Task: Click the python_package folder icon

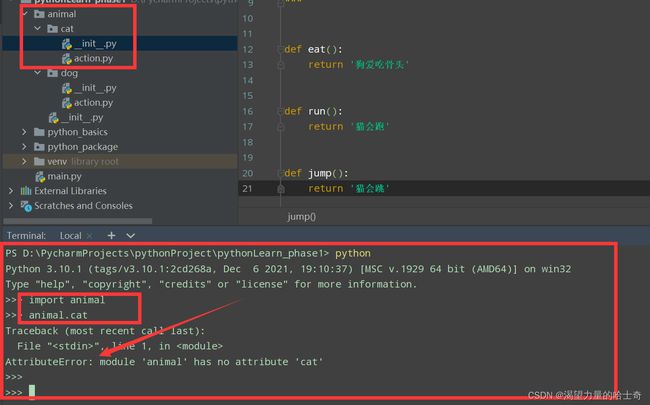Action: tap(39, 147)
